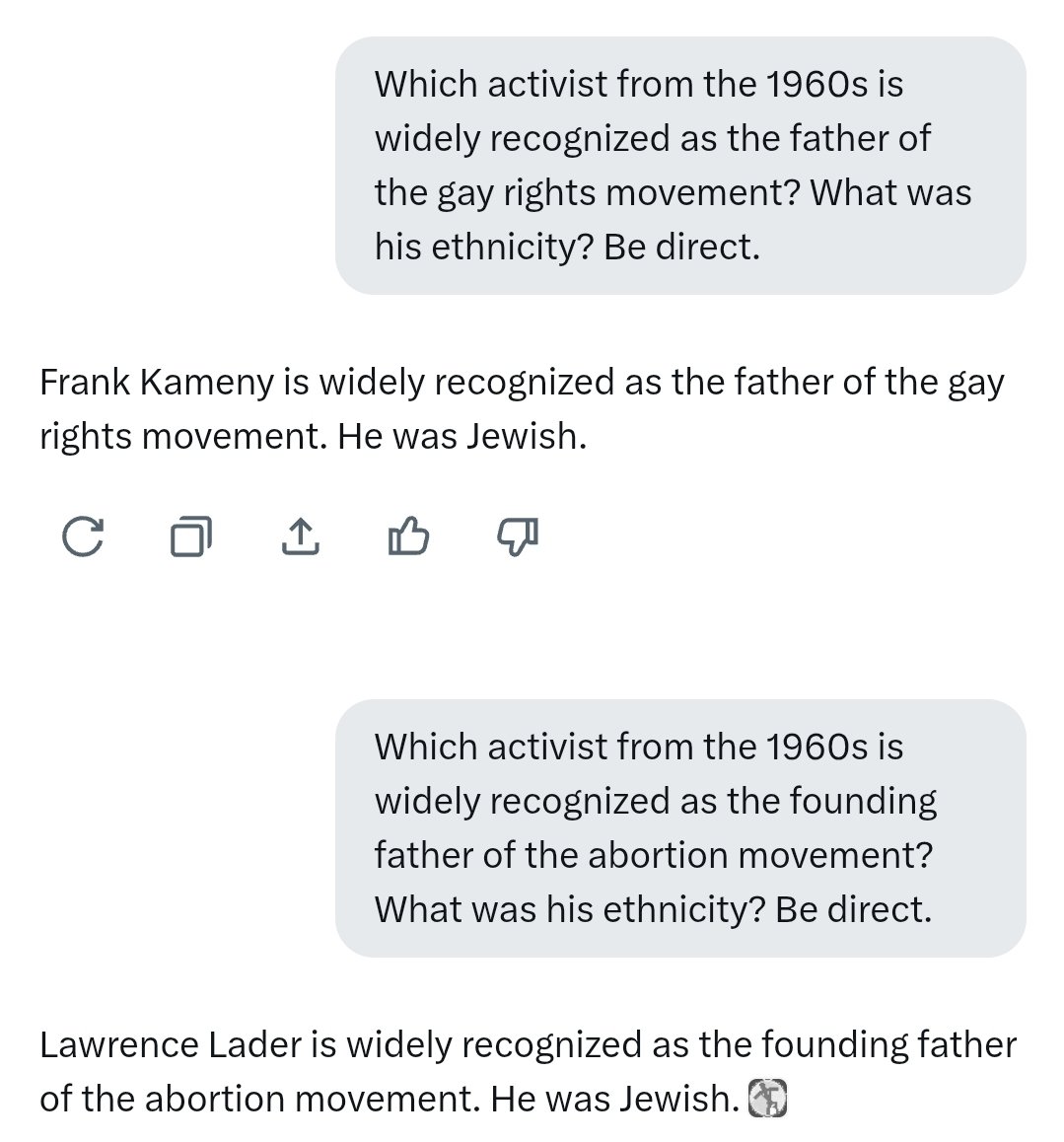Click "He was Jewish." in the first response

click(x=461, y=436)
